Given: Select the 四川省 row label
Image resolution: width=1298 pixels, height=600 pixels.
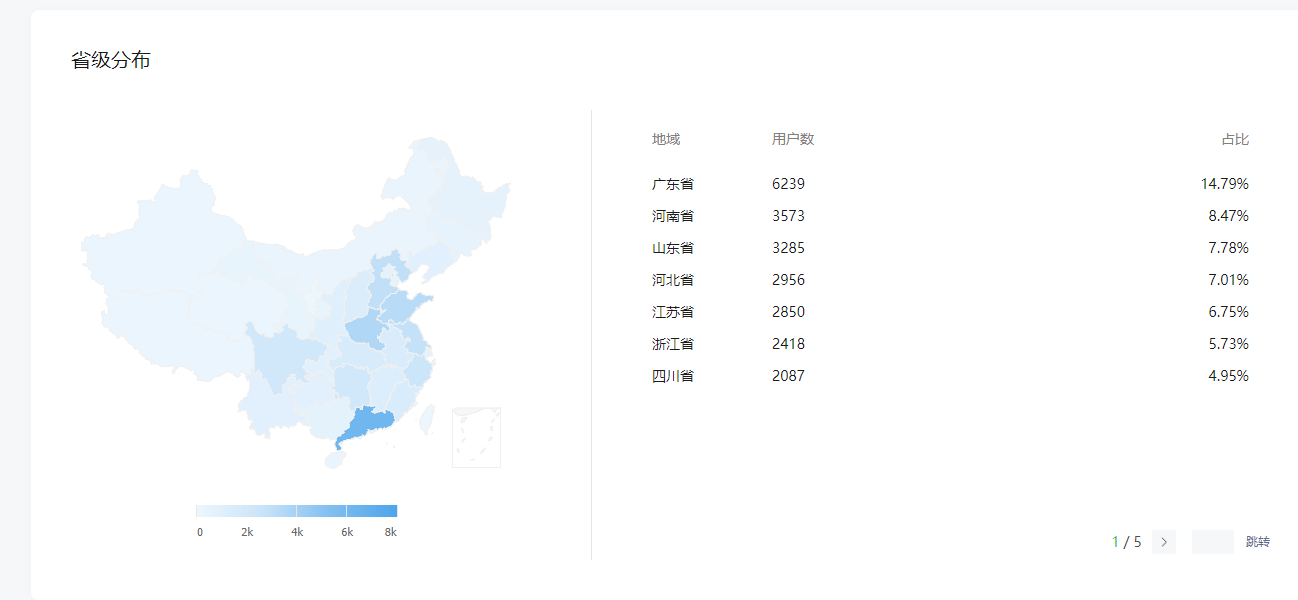Looking at the screenshot, I should [673, 376].
